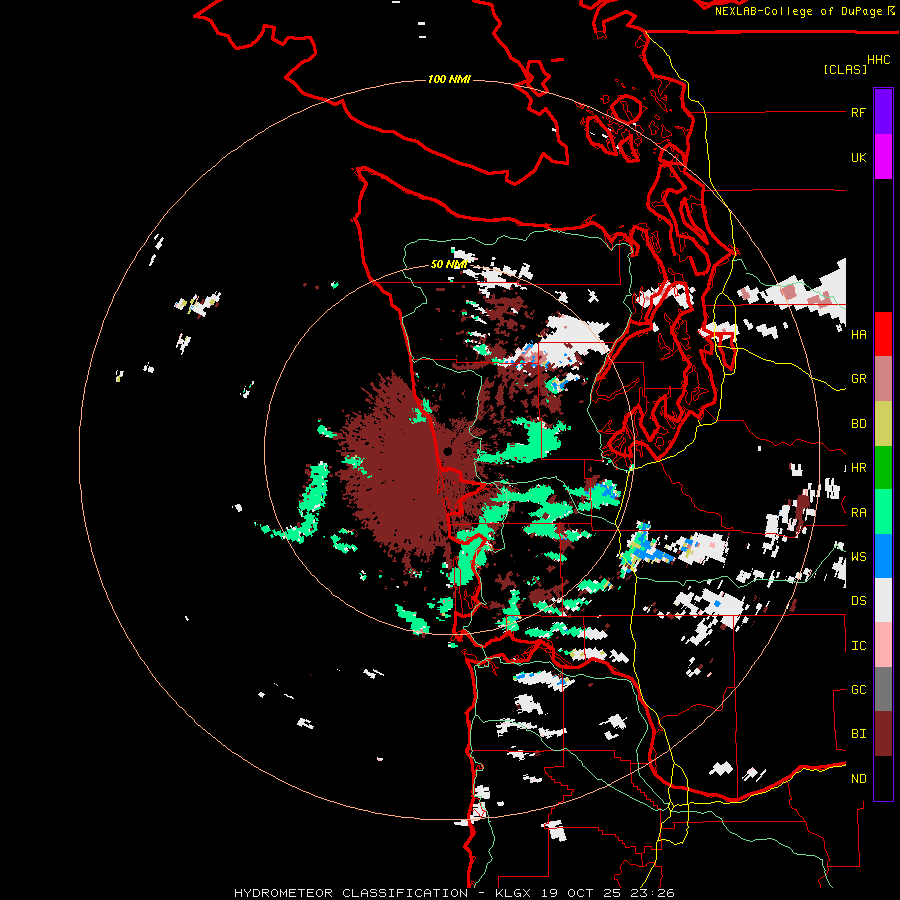Click the GR legend label

[x=858, y=379]
